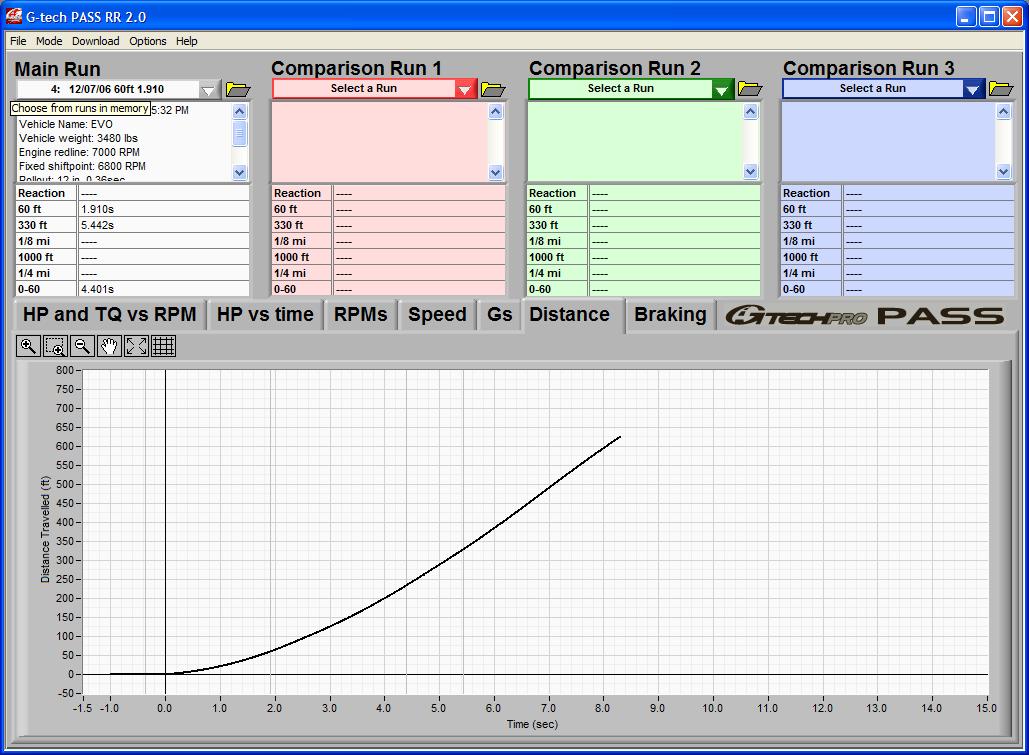Open the Comparison Run 3 folder icon
The width and height of the screenshot is (1029, 755).
click(1001, 89)
